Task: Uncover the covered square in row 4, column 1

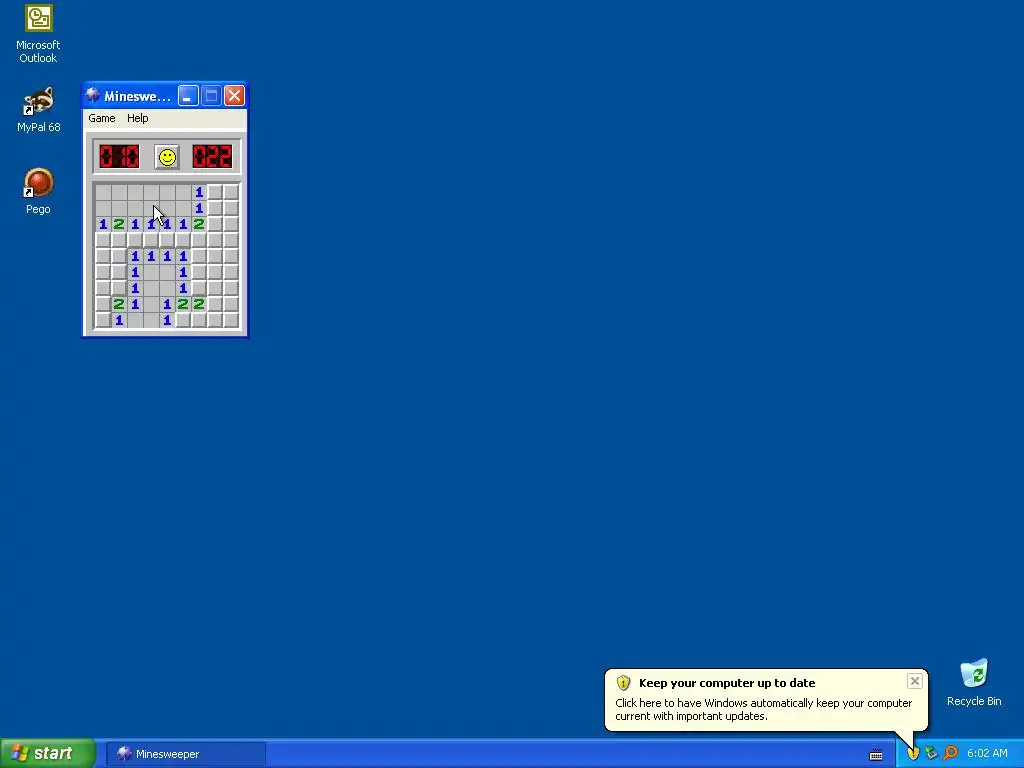Action: pos(103,240)
